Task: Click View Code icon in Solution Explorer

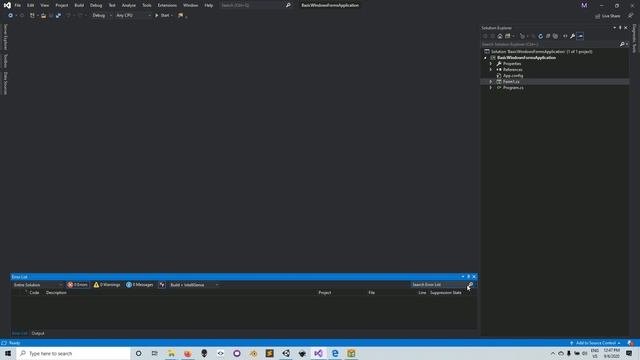Action: [x=565, y=36]
